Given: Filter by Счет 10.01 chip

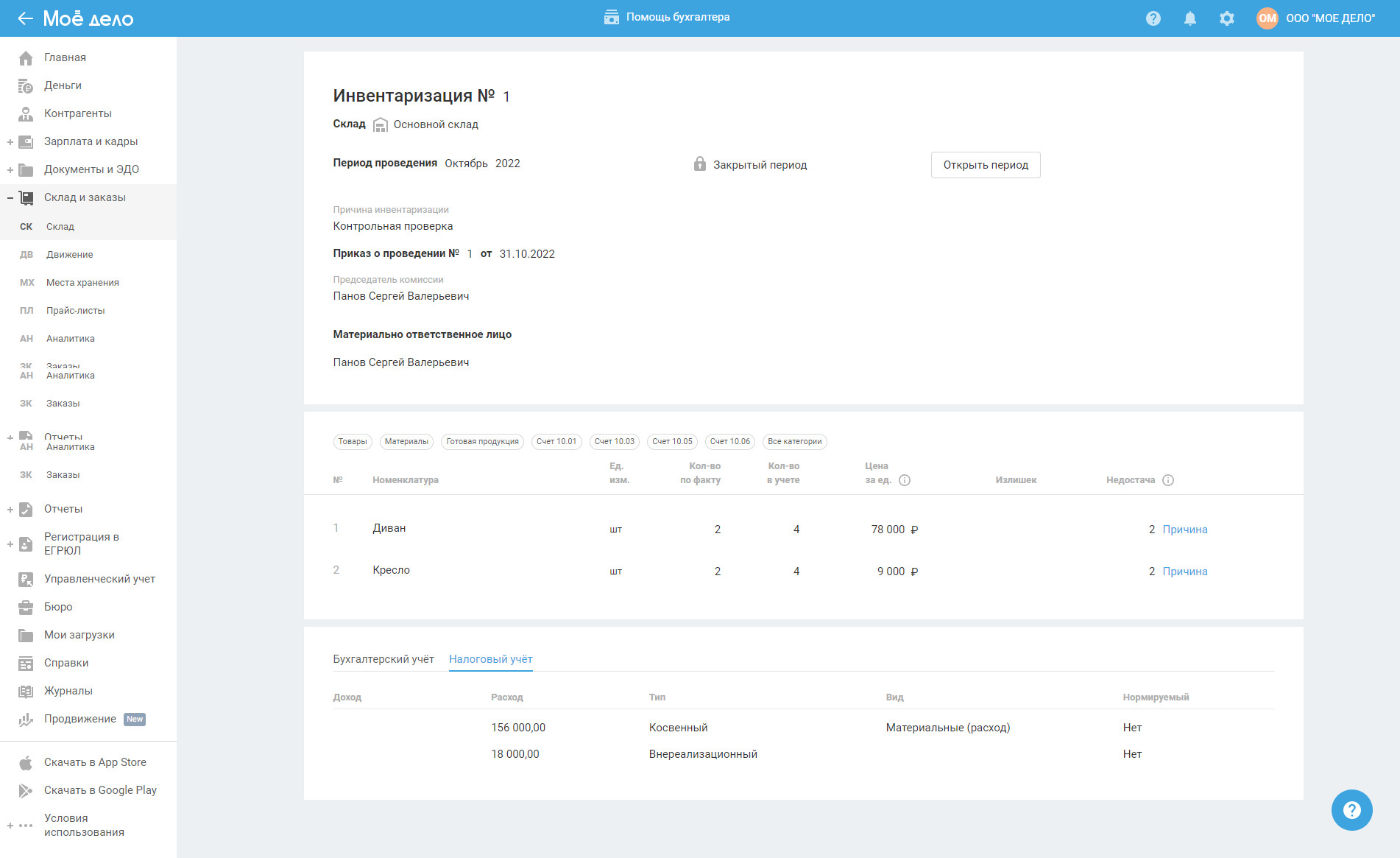Looking at the screenshot, I should 556,442.
